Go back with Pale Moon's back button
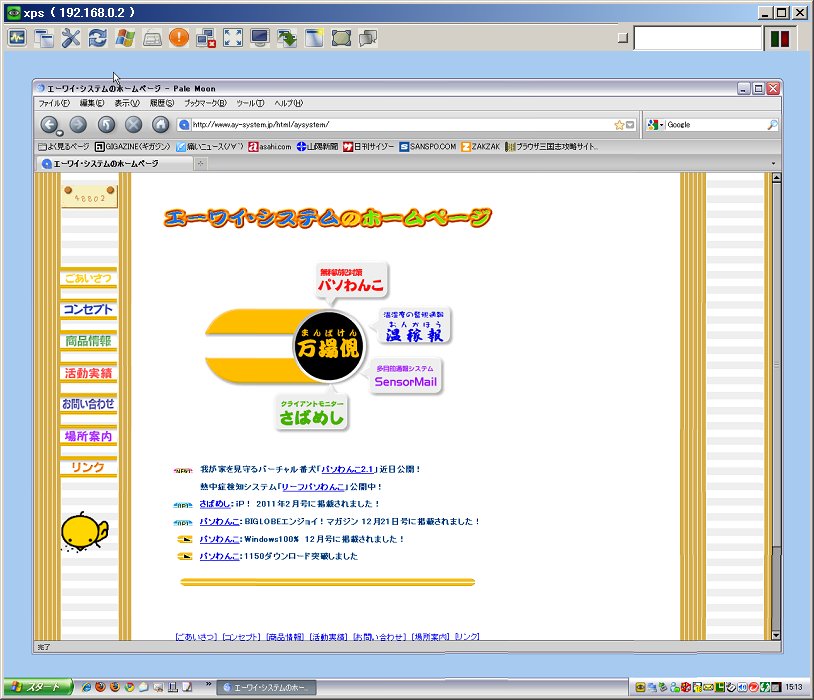This screenshot has width=814, height=700. (49, 125)
